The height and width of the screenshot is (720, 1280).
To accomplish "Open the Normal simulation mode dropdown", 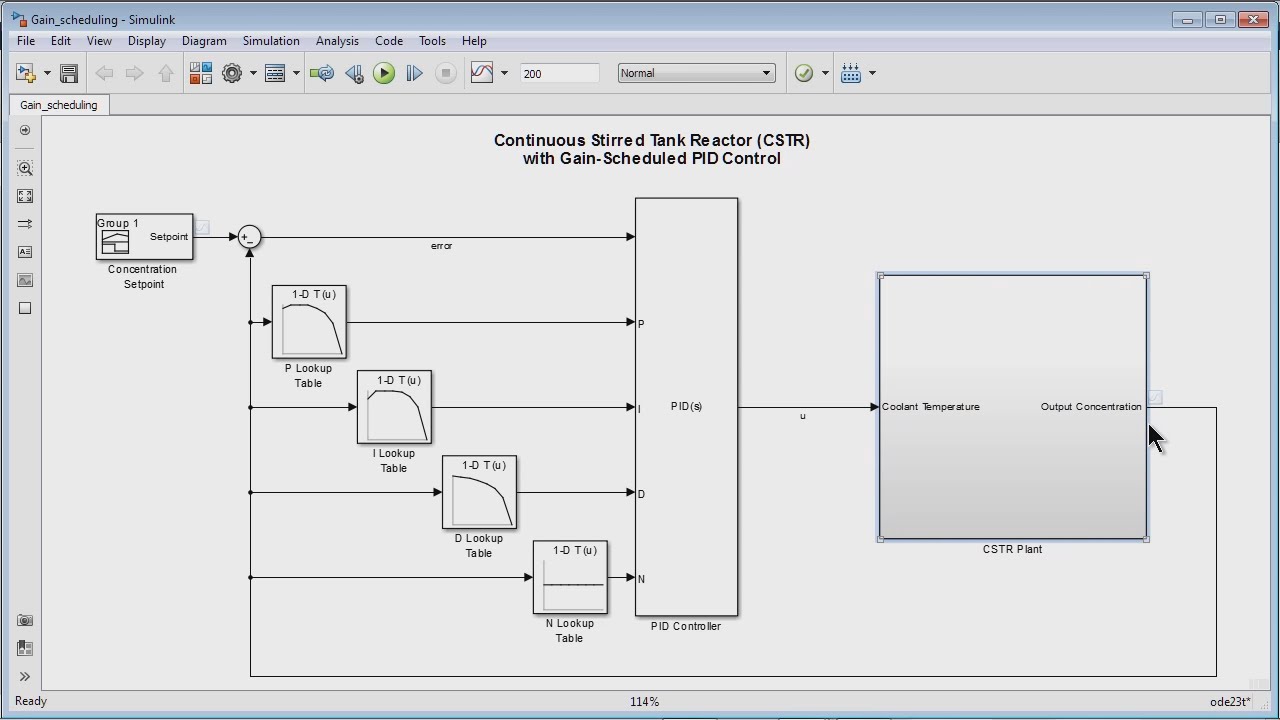I will pyautogui.click(x=696, y=73).
